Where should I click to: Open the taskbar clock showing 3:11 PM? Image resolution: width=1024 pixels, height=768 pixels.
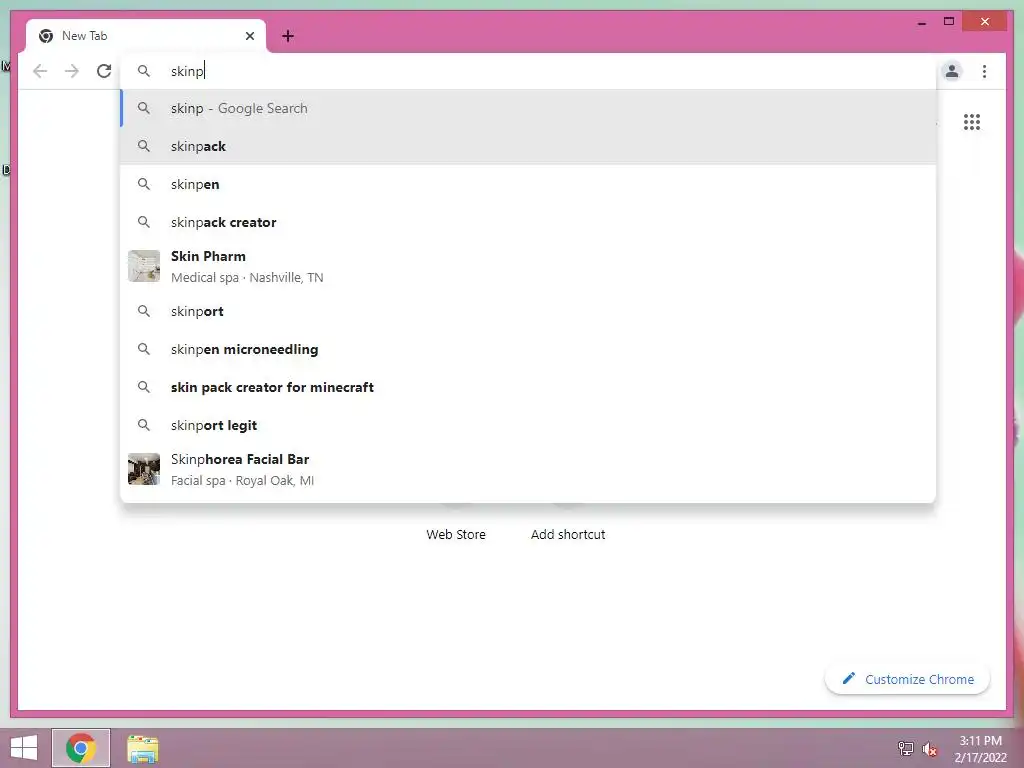pyautogui.click(x=980, y=749)
